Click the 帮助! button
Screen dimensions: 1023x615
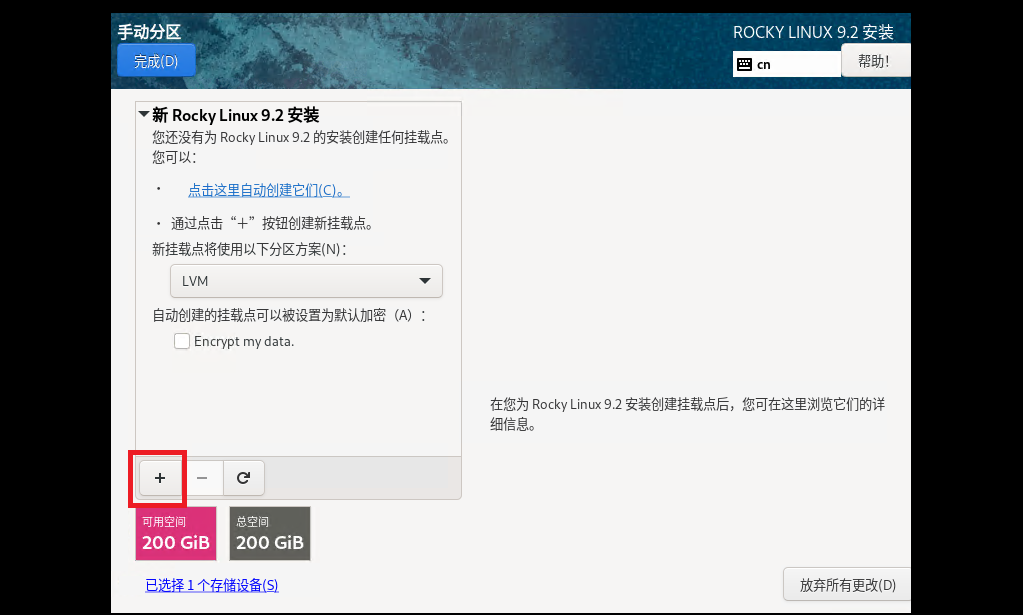point(874,61)
